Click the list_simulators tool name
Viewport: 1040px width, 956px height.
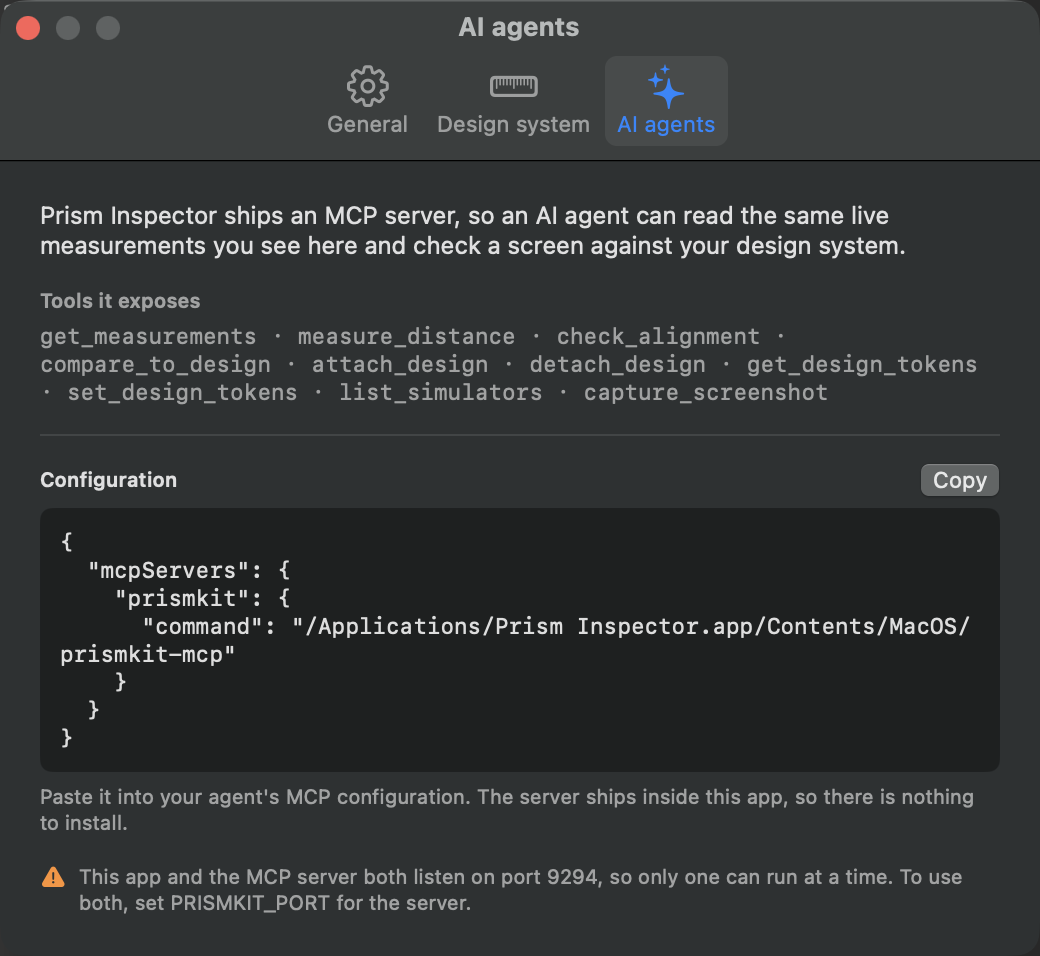tap(440, 393)
